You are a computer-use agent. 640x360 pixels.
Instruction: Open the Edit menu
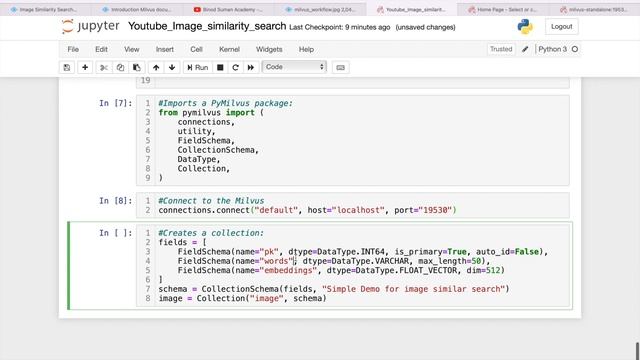click(x=101, y=49)
